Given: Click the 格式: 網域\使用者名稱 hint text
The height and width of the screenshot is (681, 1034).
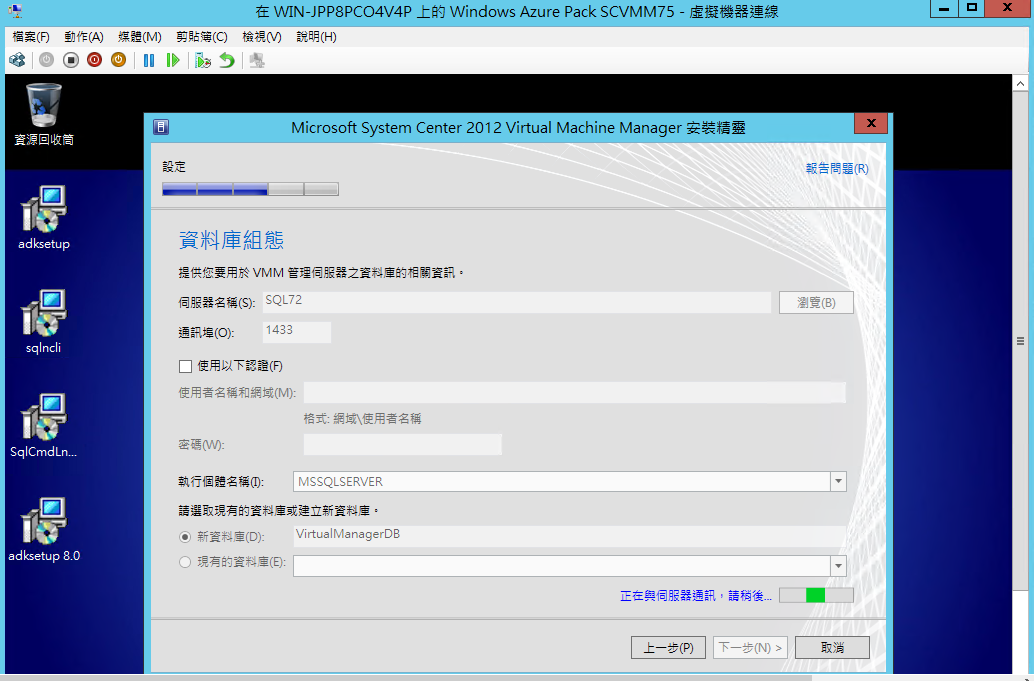Looking at the screenshot, I should (363, 419).
